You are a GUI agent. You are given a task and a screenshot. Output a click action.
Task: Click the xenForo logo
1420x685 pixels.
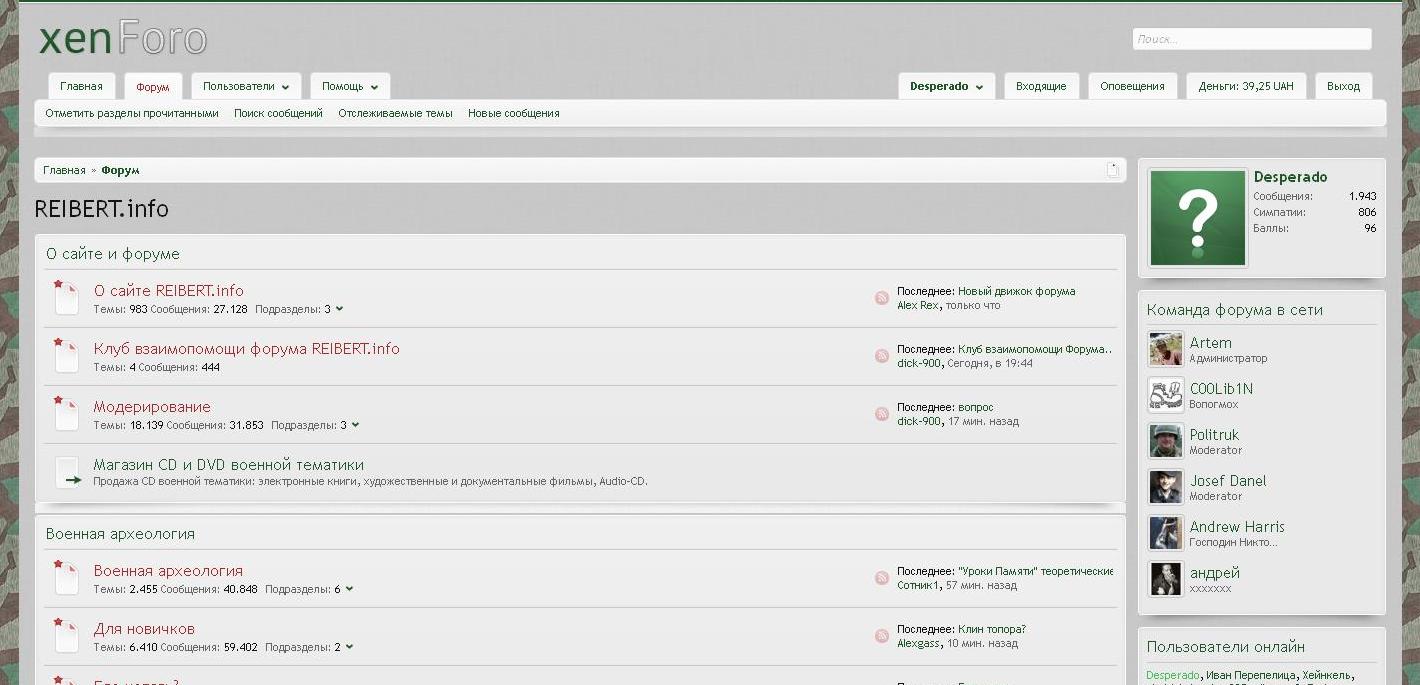point(123,39)
